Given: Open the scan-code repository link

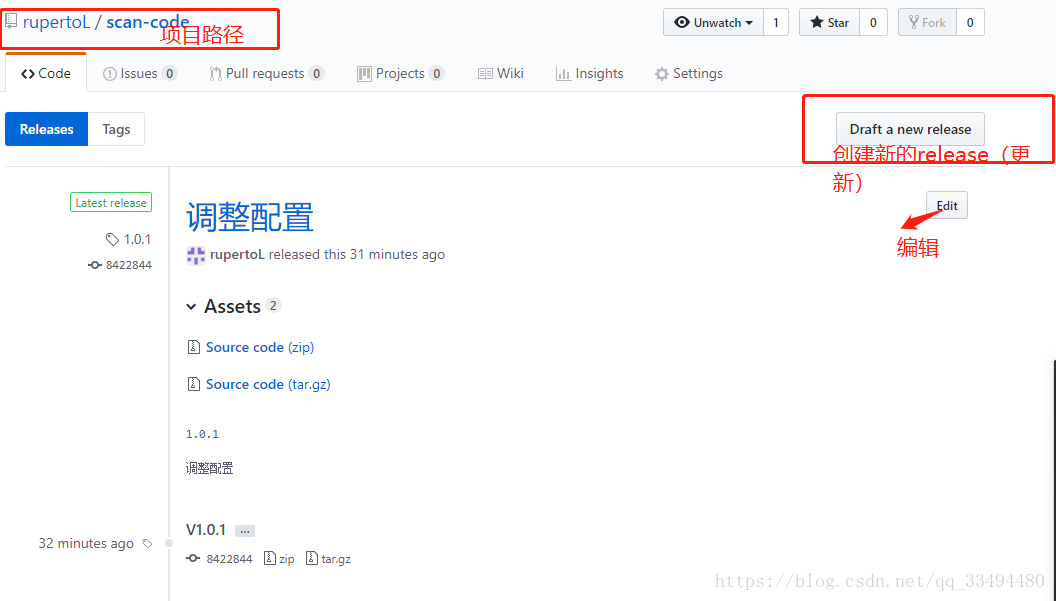Looking at the screenshot, I should tap(147, 22).
